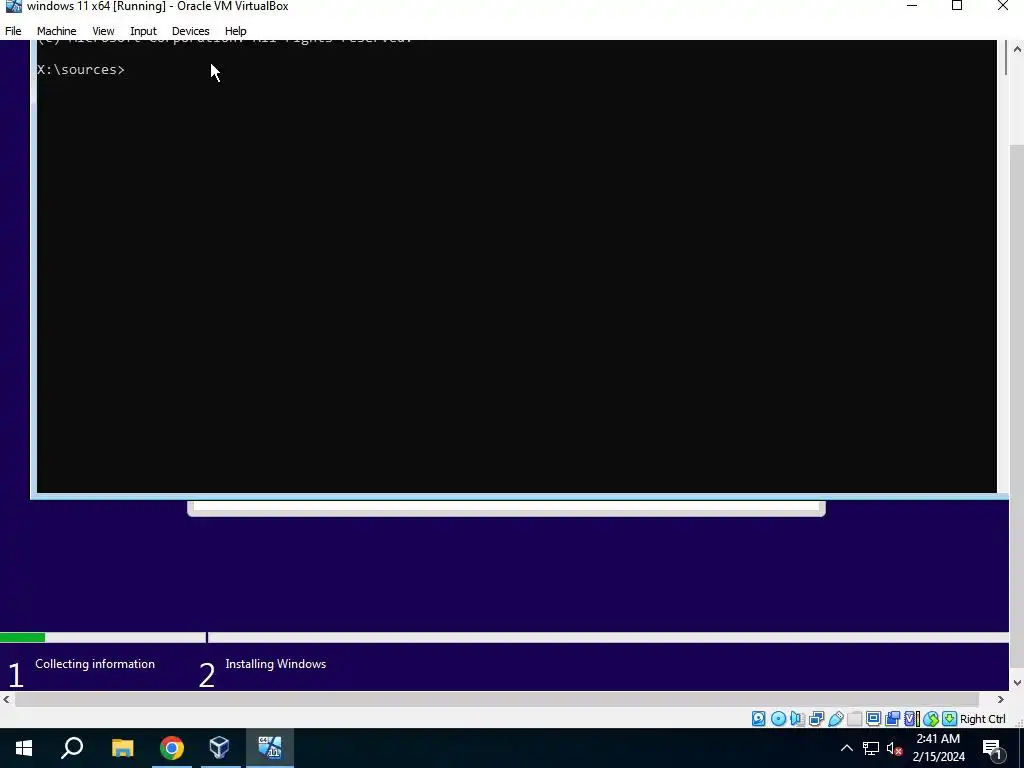Screen dimensions: 1024x768
Task: Click the horizontal scrollbar right arrow
Action: pyautogui.click(x=1000, y=699)
